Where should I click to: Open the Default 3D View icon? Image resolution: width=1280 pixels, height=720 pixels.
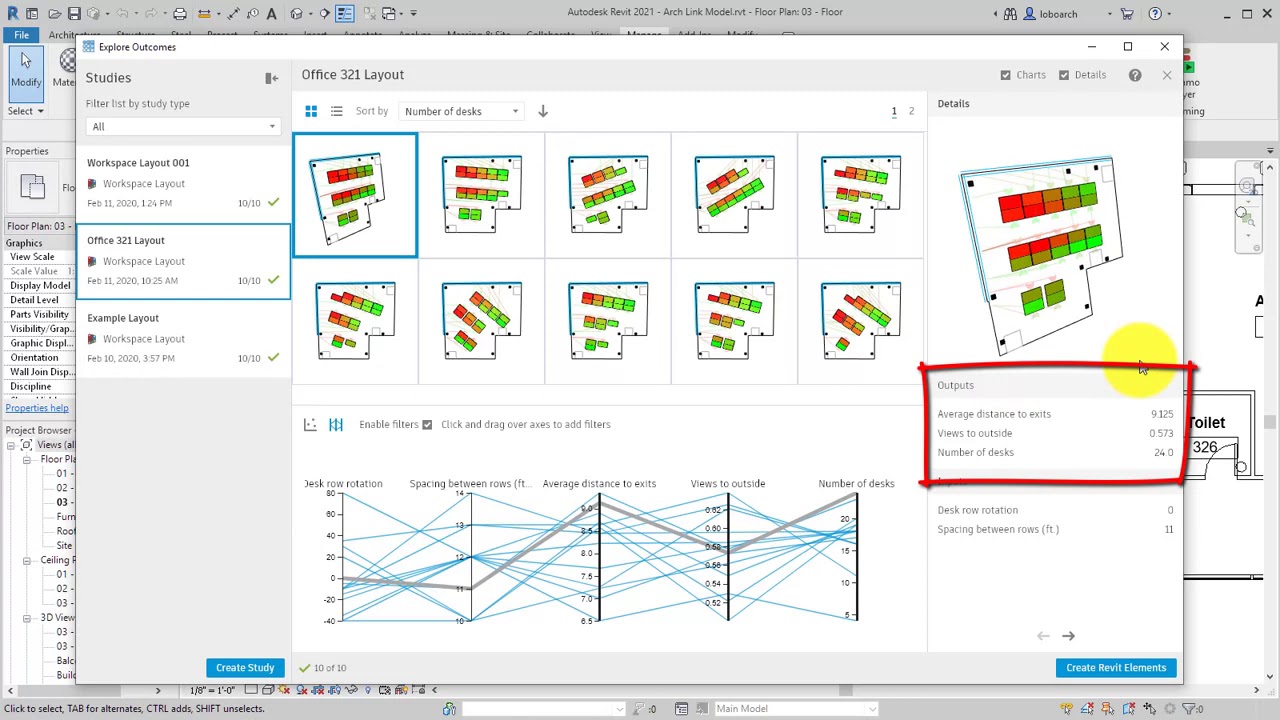pyautogui.click(x=297, y=13)
